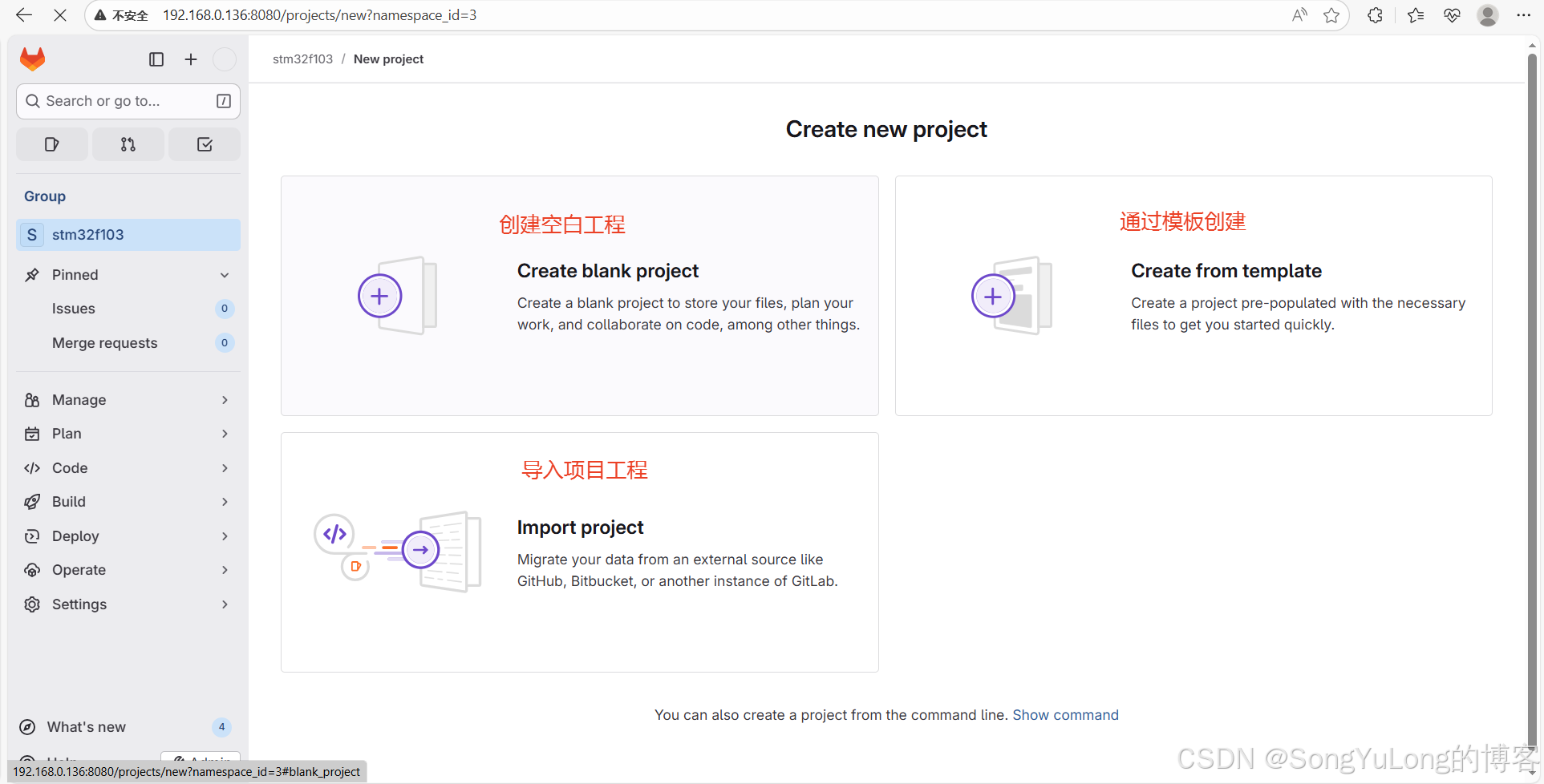The width and height of the screenshot is (1544, 784).
Task: Click stm32f103 breadcrumb link
Action: tap(302, 59)
